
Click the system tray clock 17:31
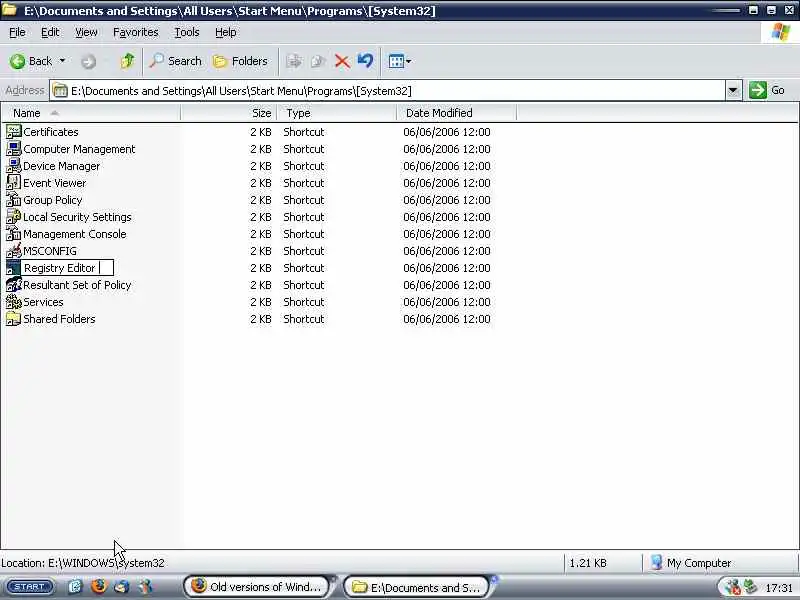[x=779, y=588]
